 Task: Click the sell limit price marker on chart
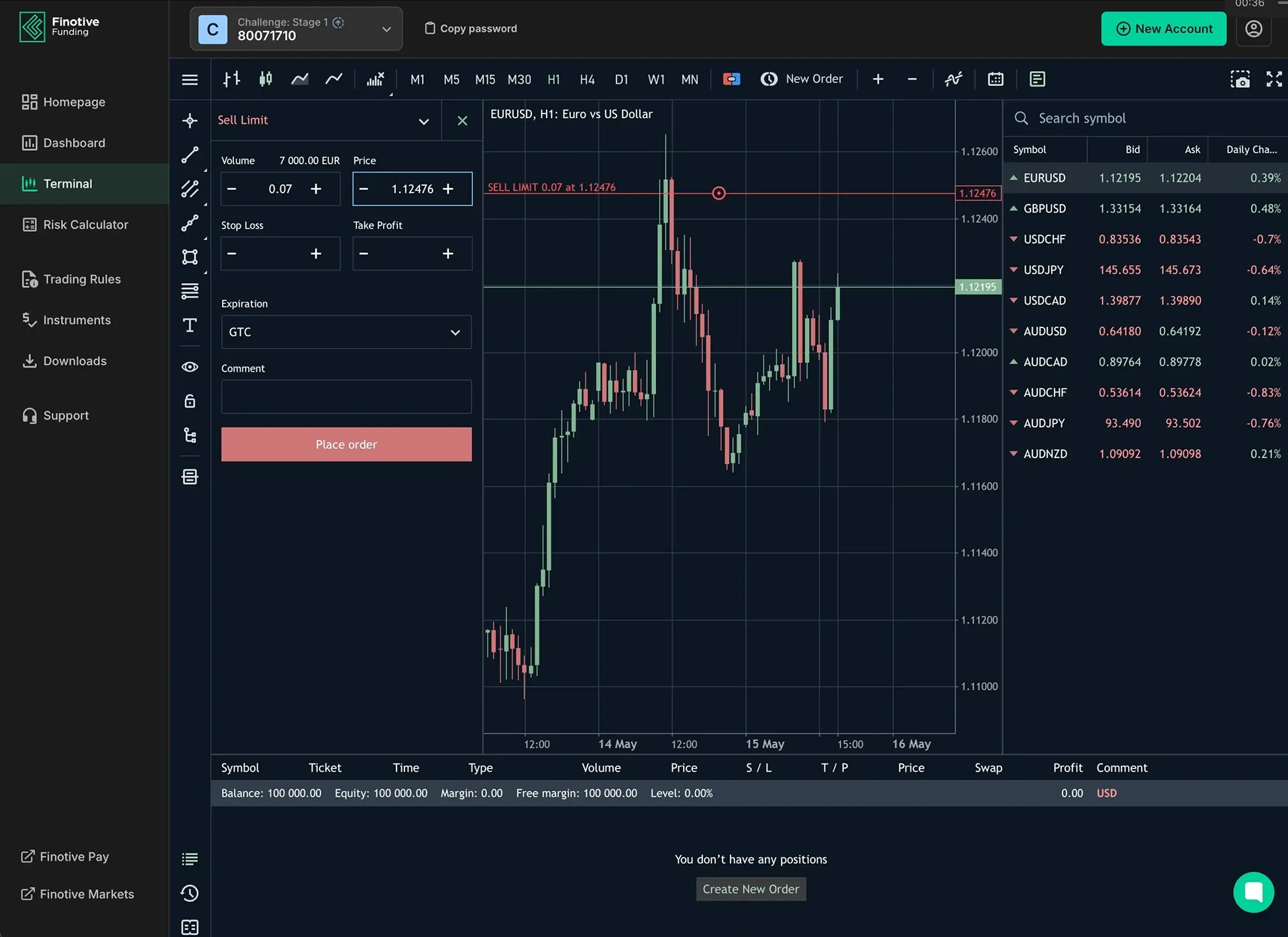click(718, 194)
